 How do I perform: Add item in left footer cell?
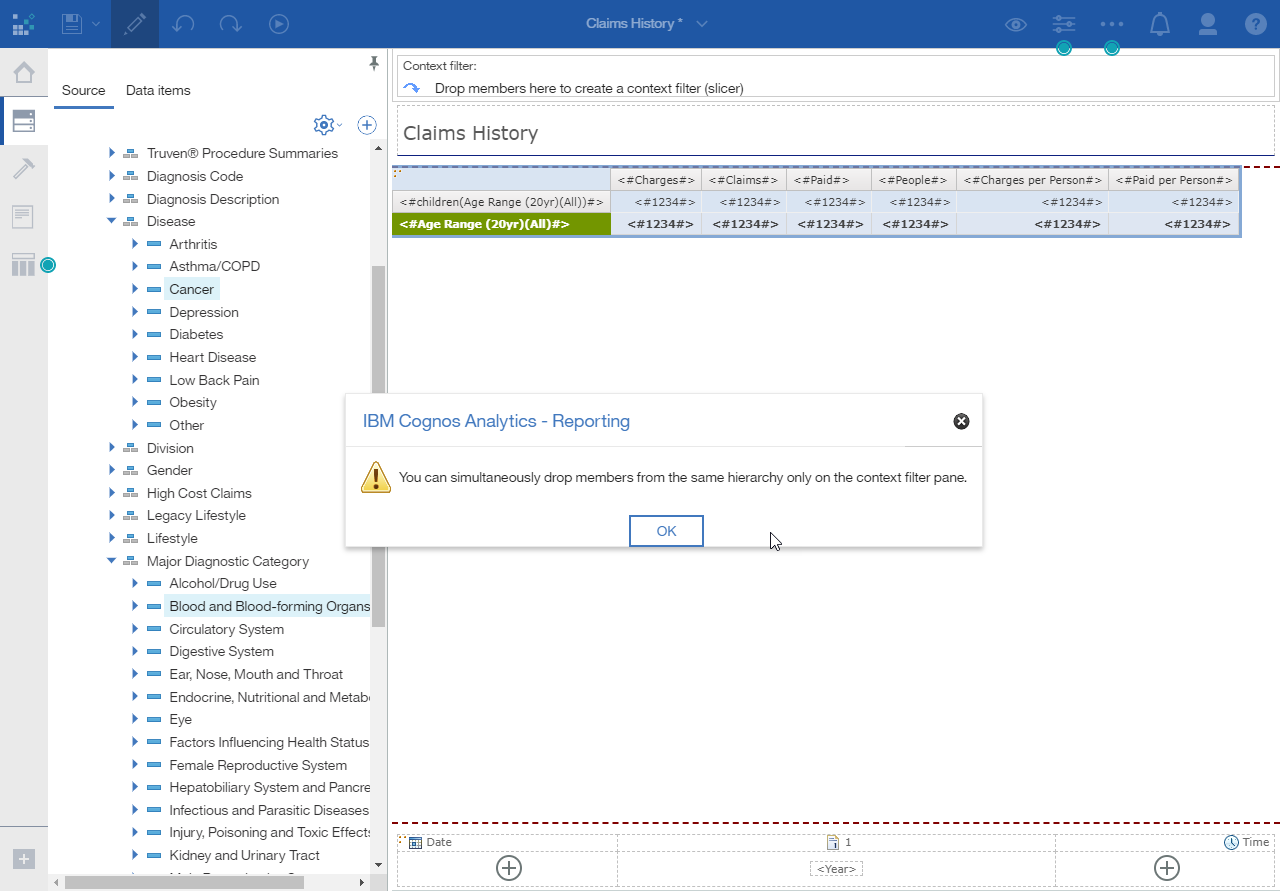pos(508,867)
